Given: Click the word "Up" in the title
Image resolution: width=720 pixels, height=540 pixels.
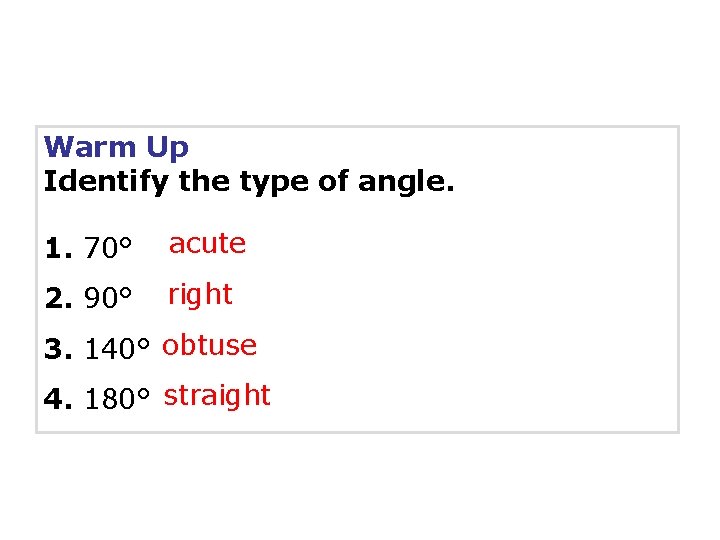Looking at the screenshot, I should point(167,149).
